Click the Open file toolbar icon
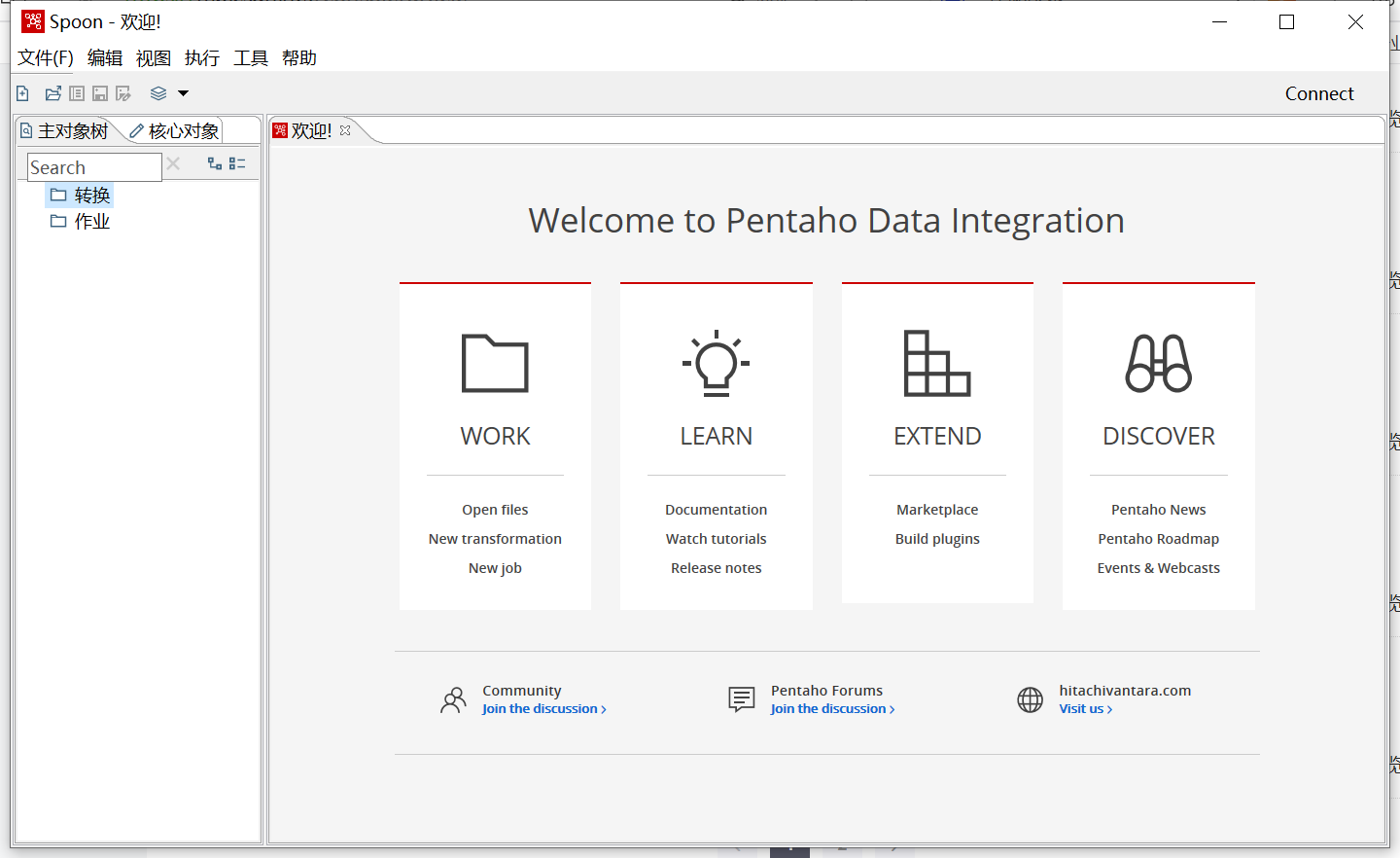The image size is (1400, 858). (x=53, y=93)
